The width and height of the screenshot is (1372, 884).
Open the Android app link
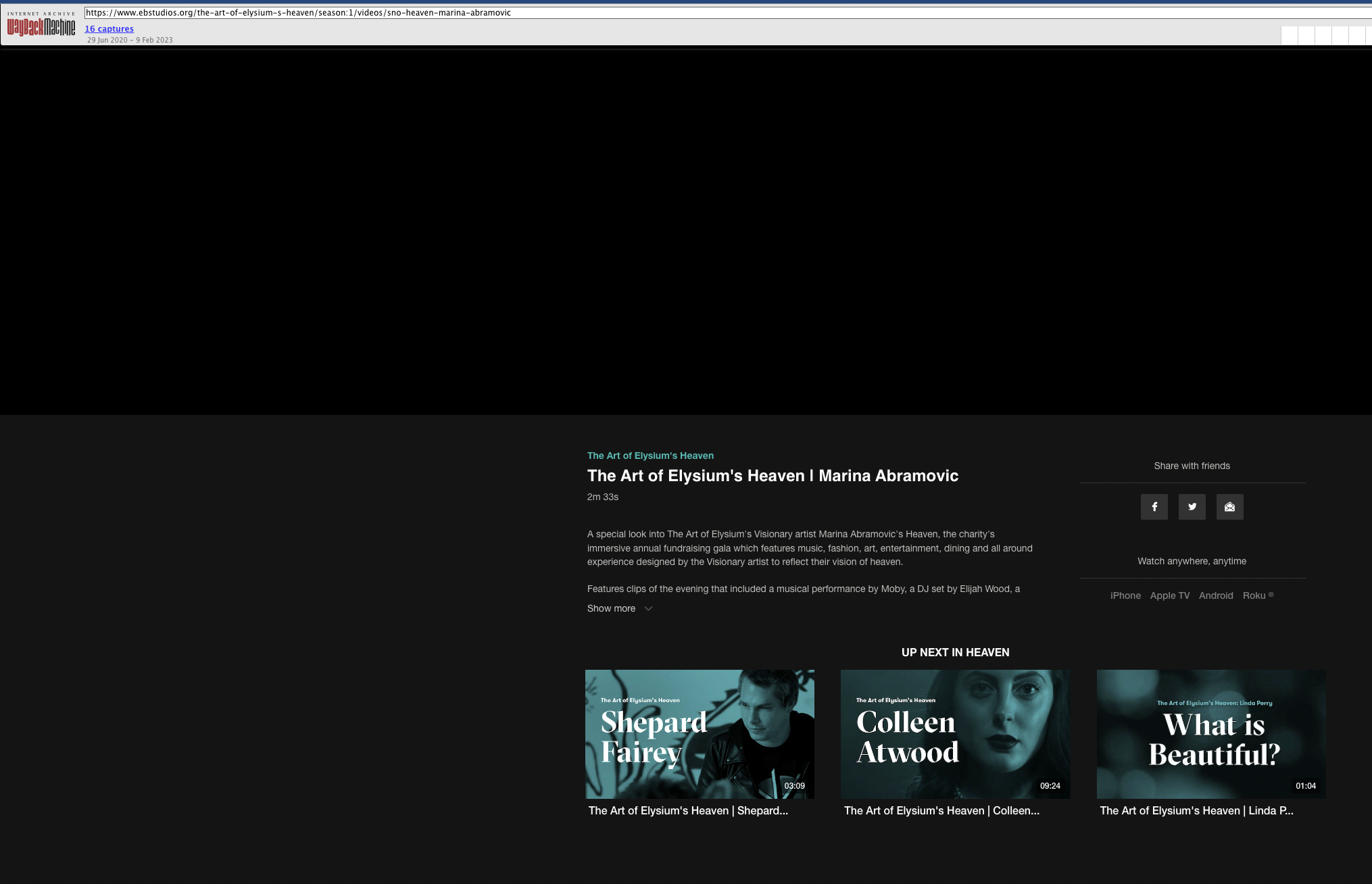pos(1216,595)
